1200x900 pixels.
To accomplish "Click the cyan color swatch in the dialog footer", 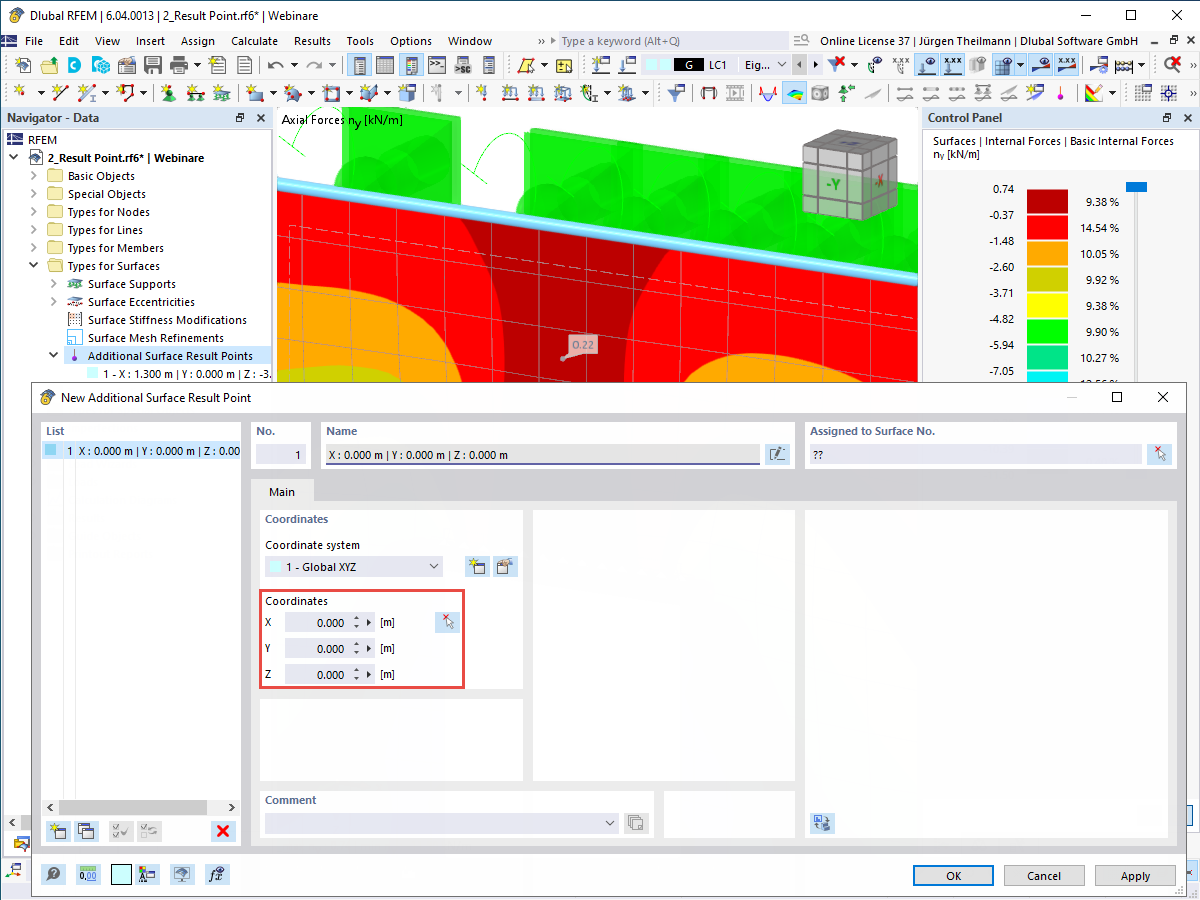I will [x=121, y=874].
